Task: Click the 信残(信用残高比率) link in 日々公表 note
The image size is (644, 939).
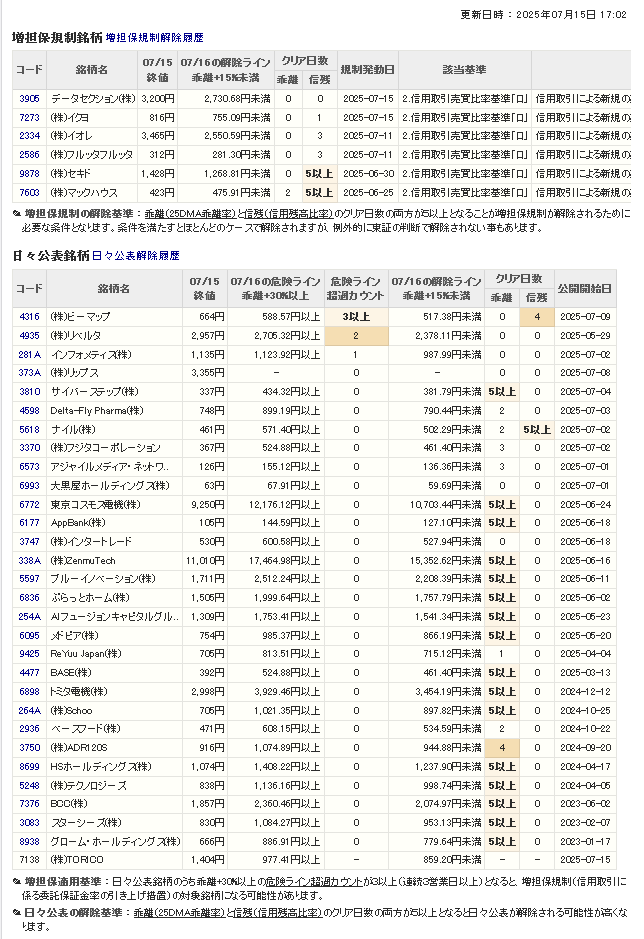Action: click(278, 913)
